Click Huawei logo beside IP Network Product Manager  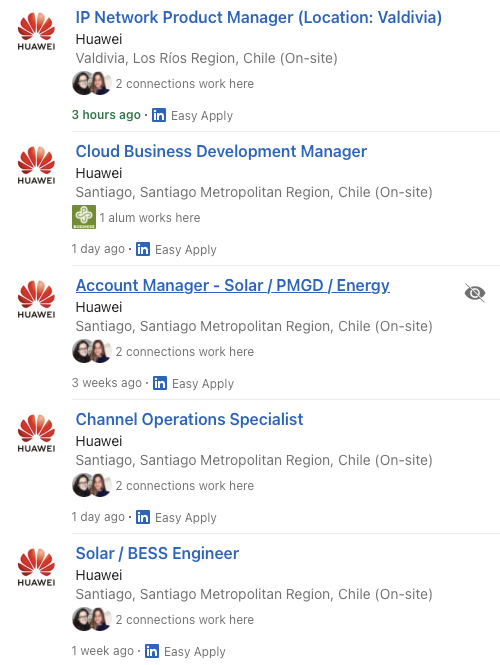tap(36, 32)
